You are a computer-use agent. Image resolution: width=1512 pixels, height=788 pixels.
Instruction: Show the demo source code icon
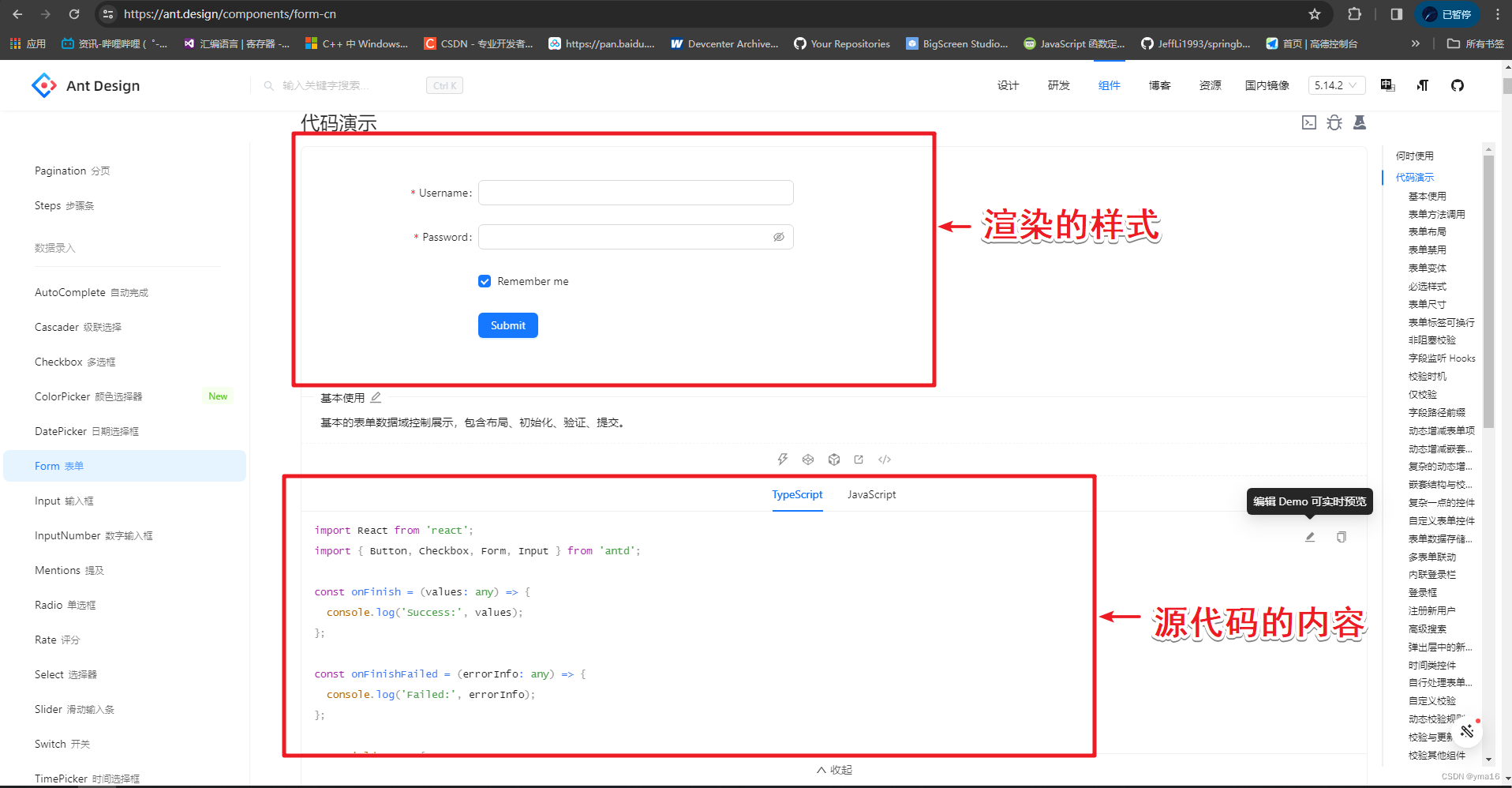coord(885,459)
